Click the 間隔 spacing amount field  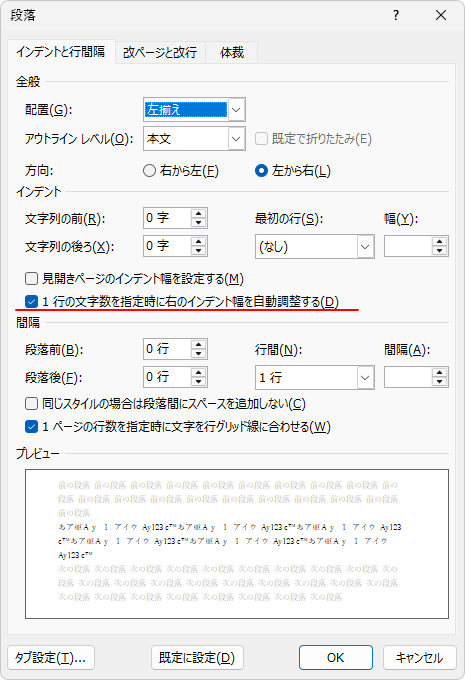click(408, 378)
